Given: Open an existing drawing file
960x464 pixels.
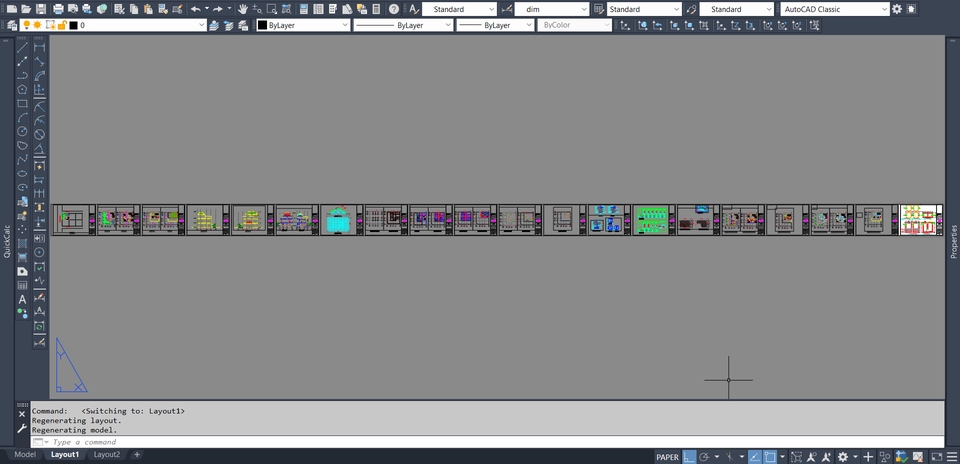Looking at the screenshot, I should point(26,9).
